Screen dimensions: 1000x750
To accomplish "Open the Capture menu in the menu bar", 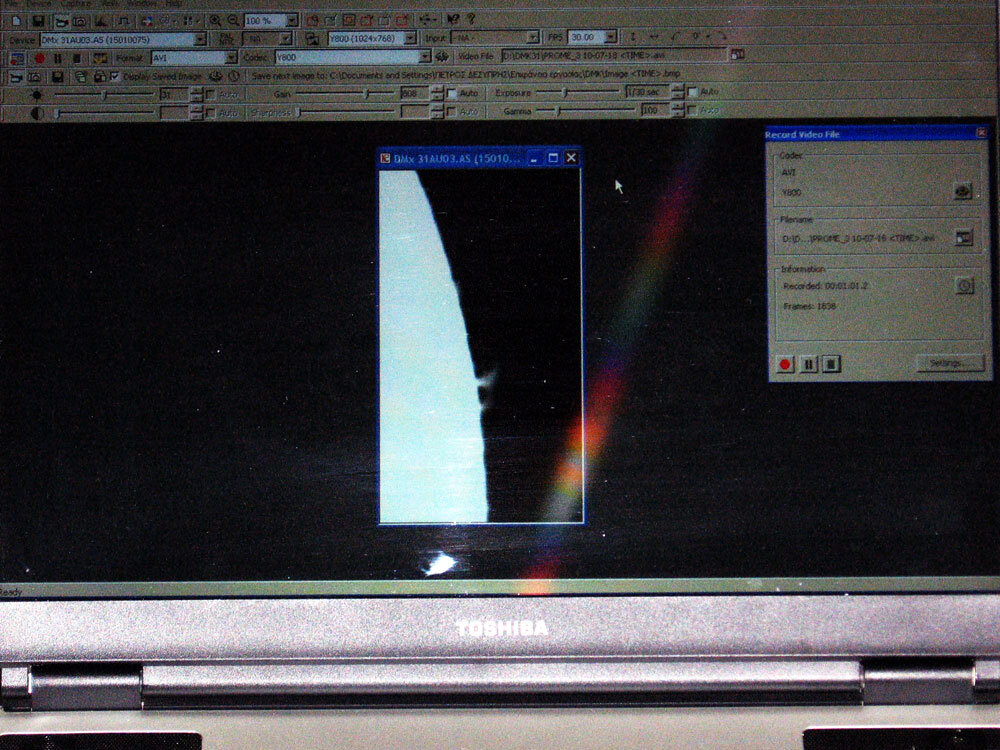I will point(80,3).
